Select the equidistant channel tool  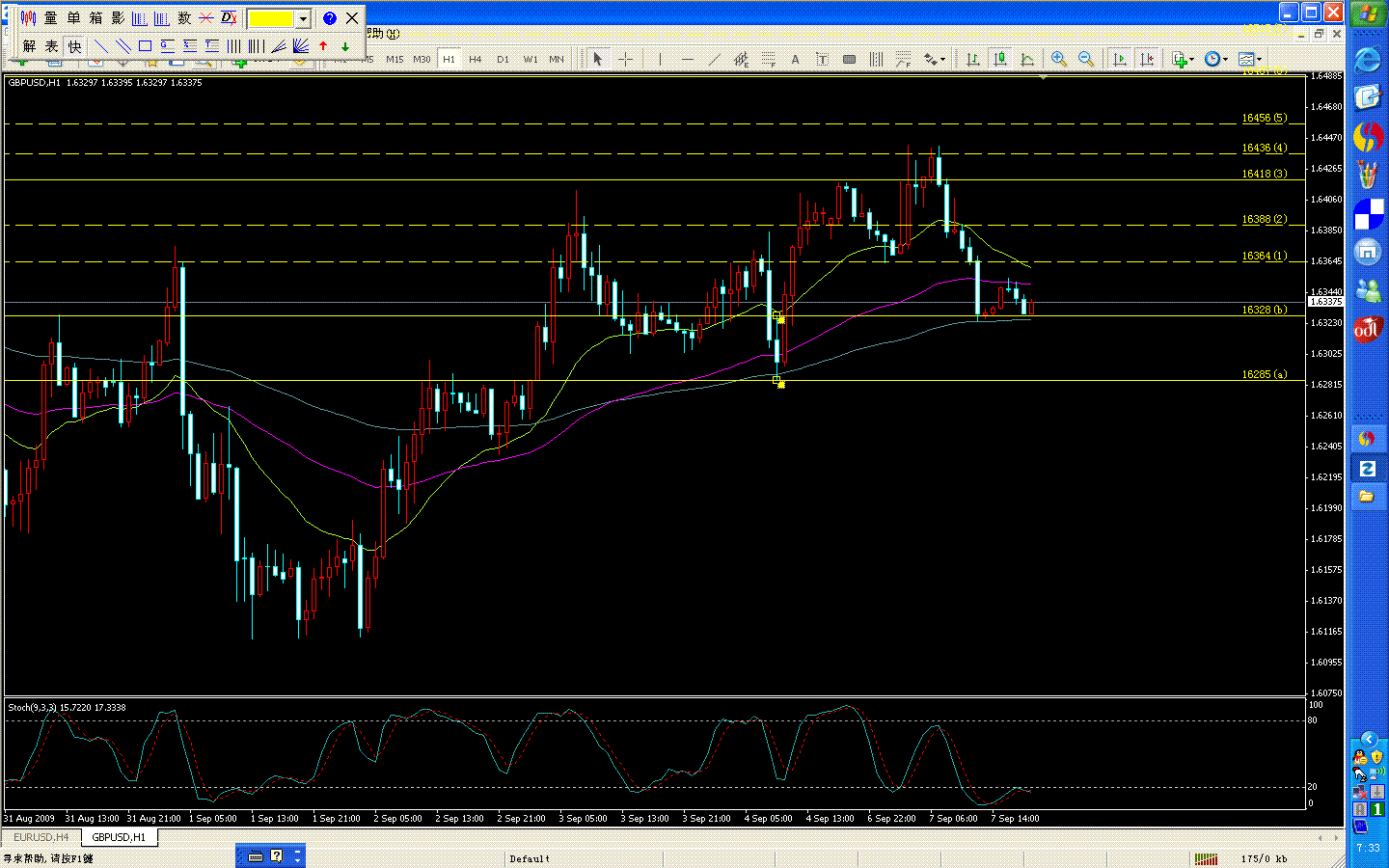pyautogui.click(x=741, y=60)
